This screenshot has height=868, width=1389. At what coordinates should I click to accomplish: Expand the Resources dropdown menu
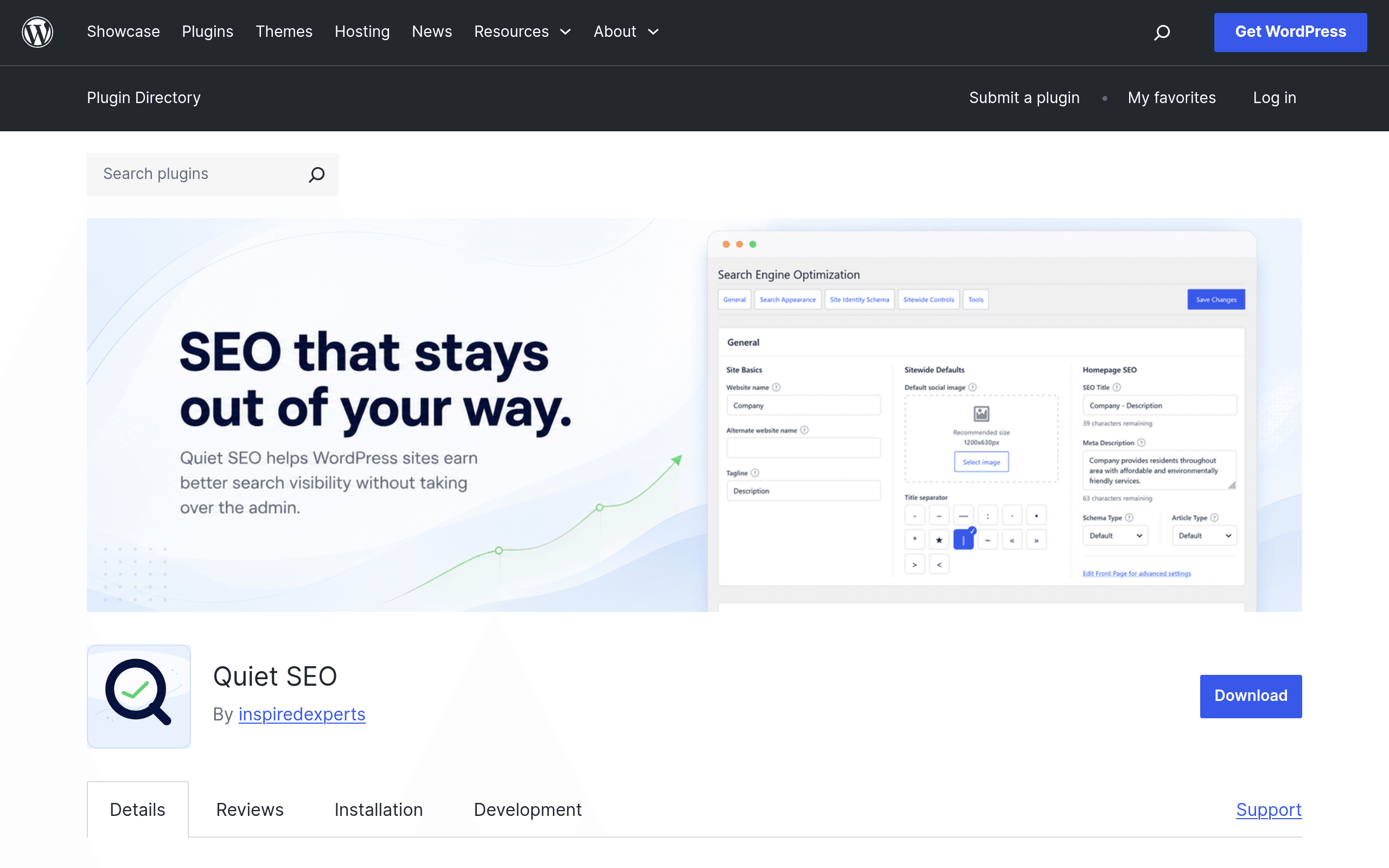pyautogui.click(x=523, y=31)
